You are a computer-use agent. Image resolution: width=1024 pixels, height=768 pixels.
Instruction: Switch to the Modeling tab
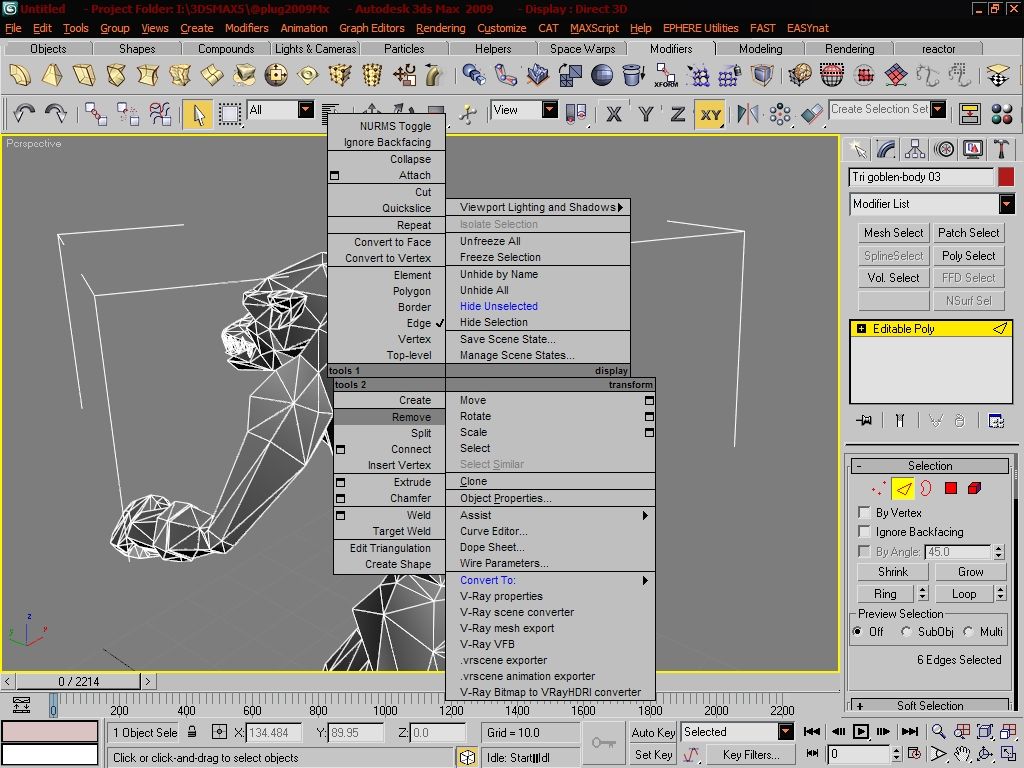coord(760,48)
